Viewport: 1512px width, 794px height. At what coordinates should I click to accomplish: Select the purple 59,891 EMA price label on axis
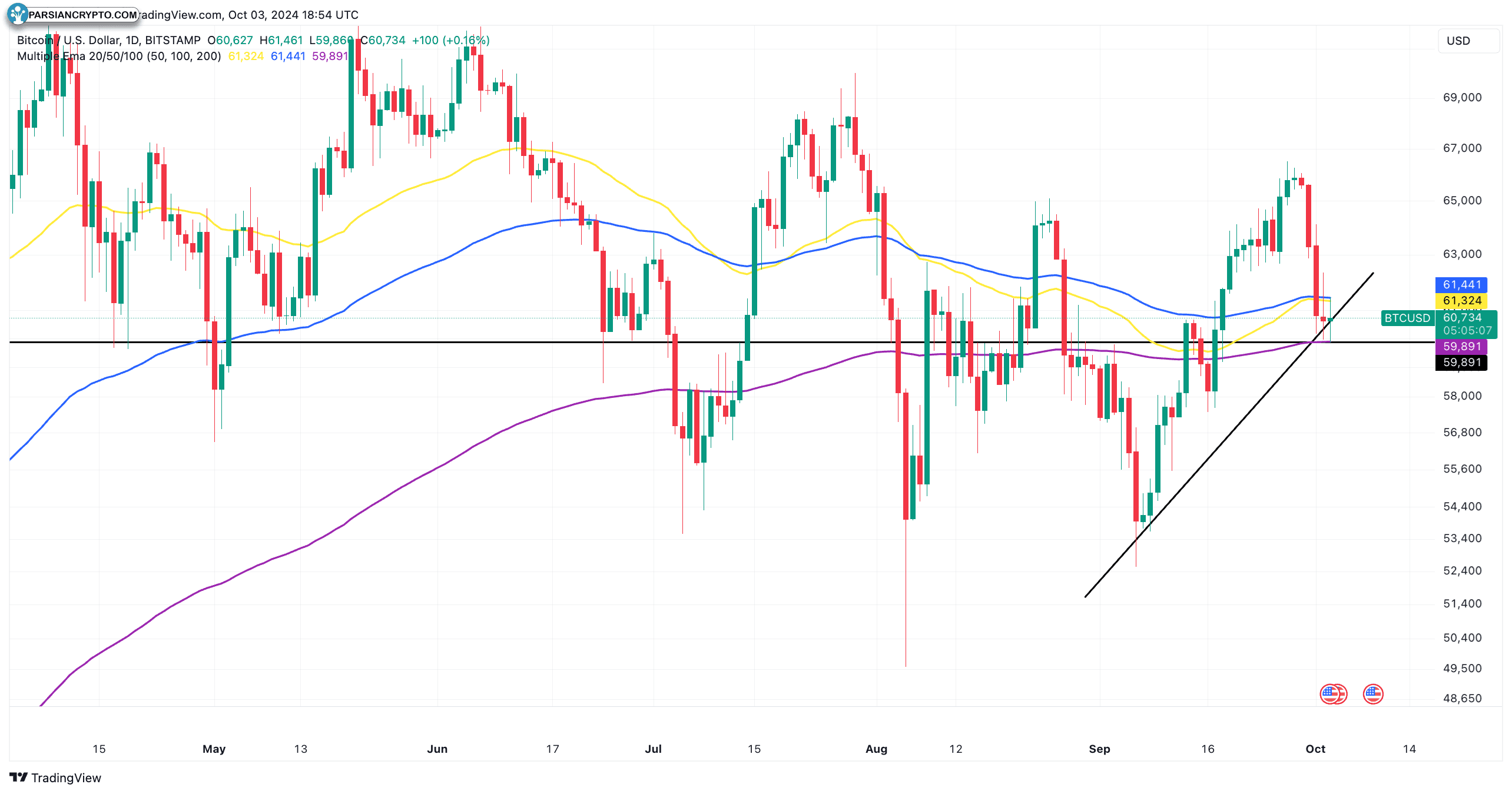(x=1461, y=347)
